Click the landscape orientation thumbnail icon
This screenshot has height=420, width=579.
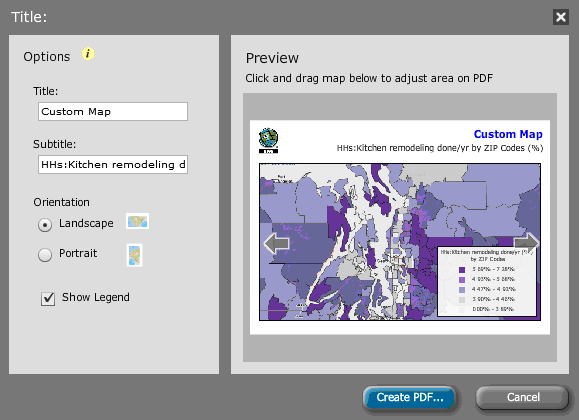click(137, 221)
